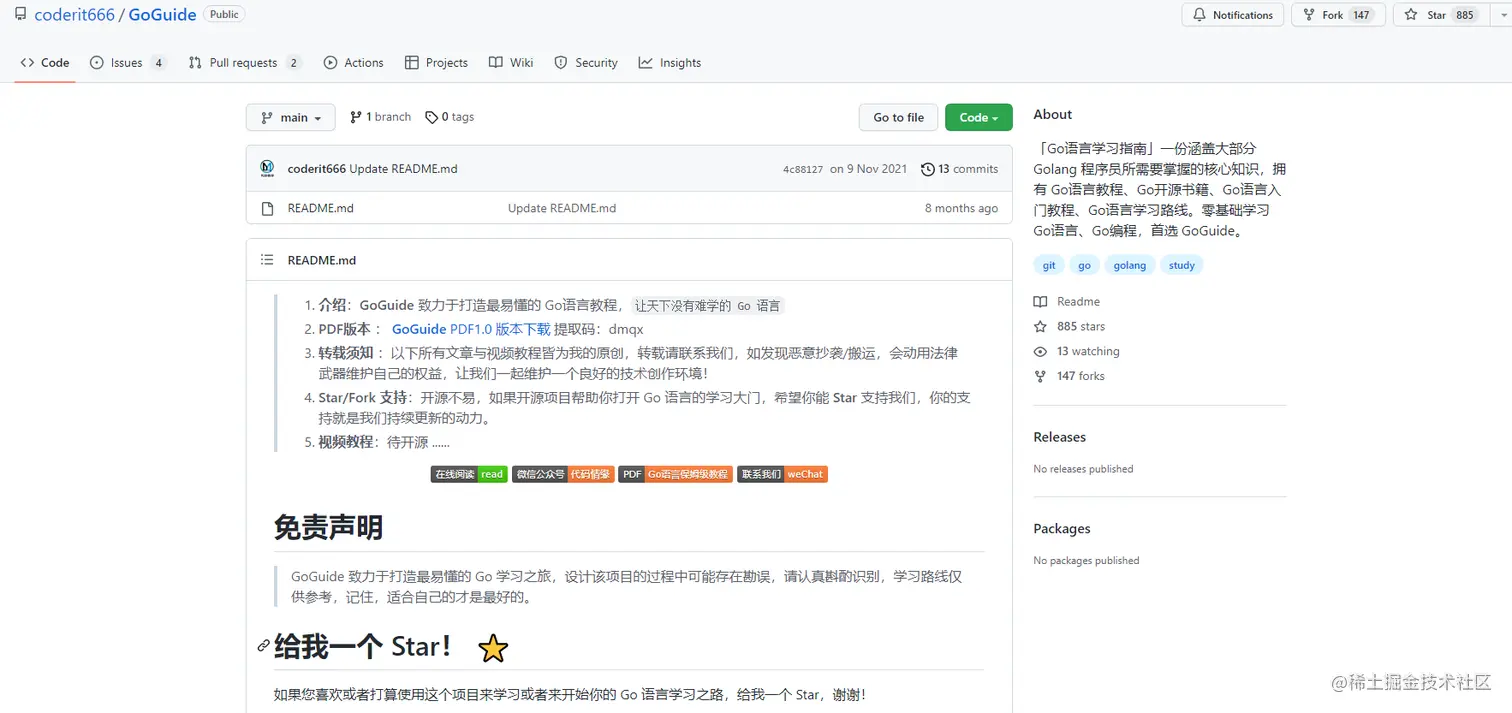Open the GoGuide PDF1.0 版本下载 link
The image size is (1512, 713).
pyautogui.click(x=471, y=329)
